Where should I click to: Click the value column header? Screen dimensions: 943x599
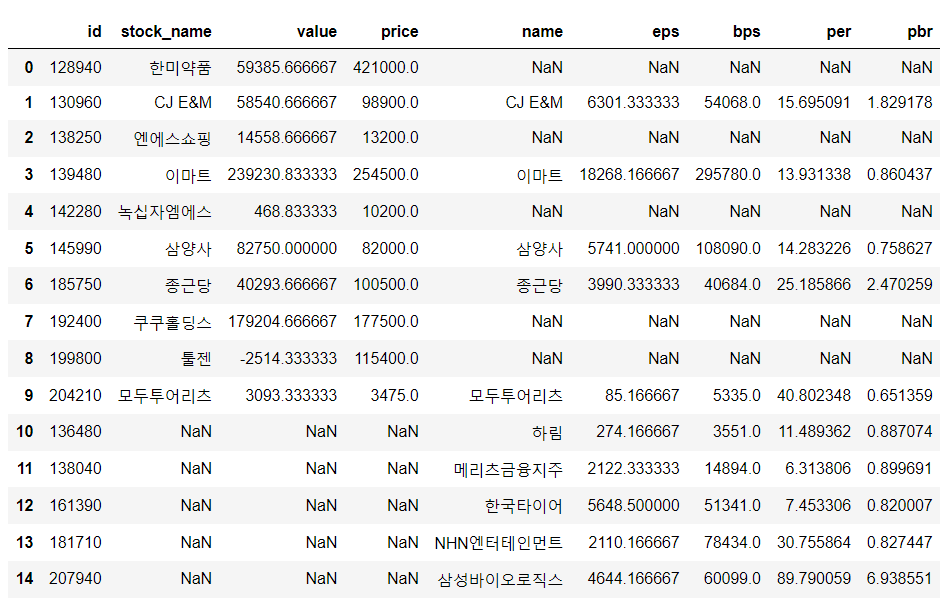[x=316, y=32]
